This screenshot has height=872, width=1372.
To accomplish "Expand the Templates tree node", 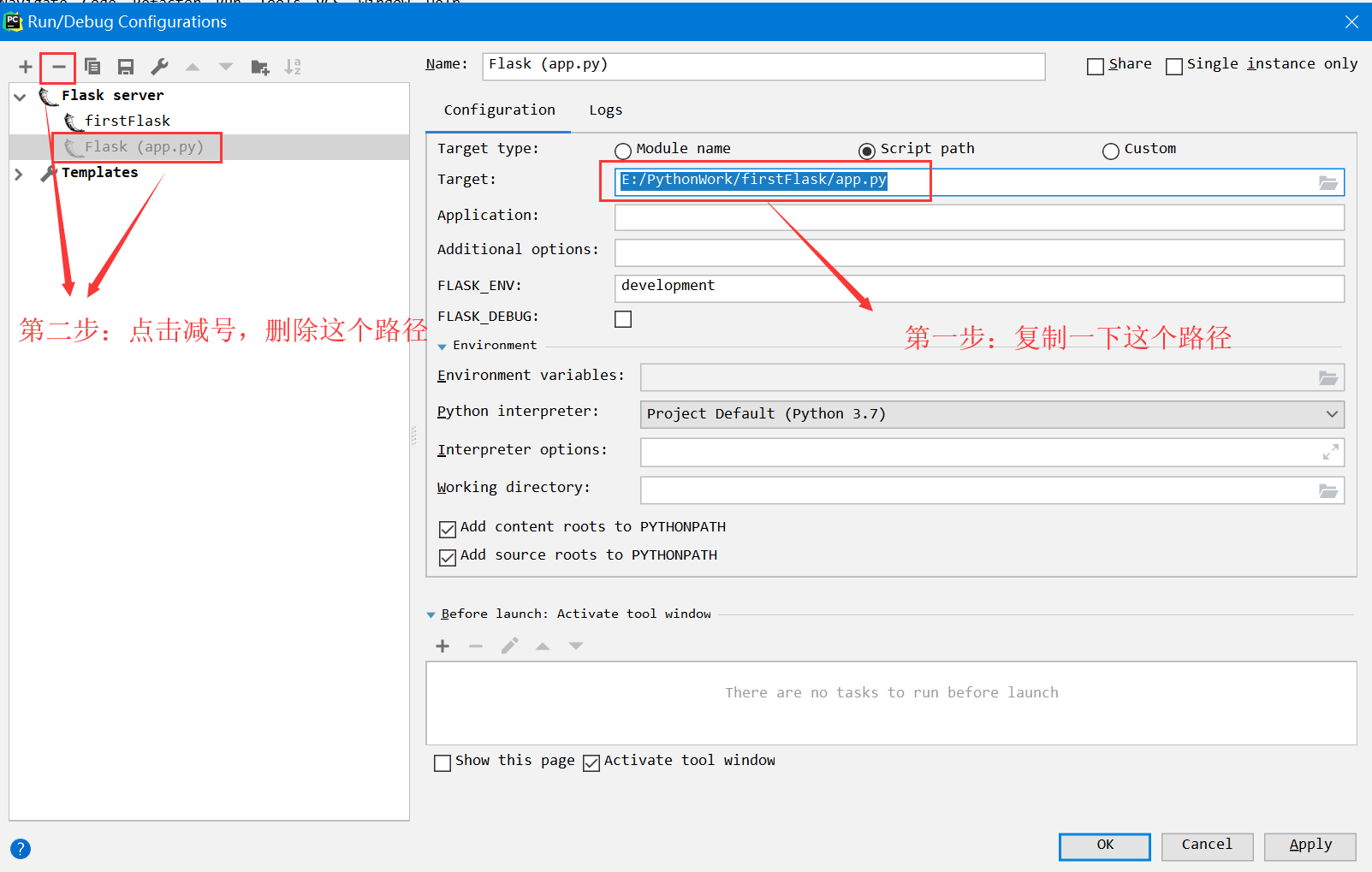I will point(20,174).
